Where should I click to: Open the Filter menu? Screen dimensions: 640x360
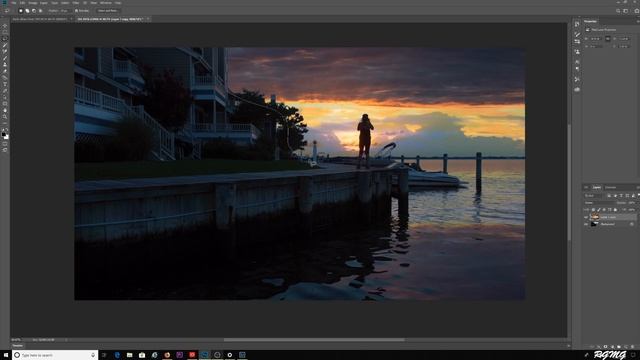(x=76, y=3)
